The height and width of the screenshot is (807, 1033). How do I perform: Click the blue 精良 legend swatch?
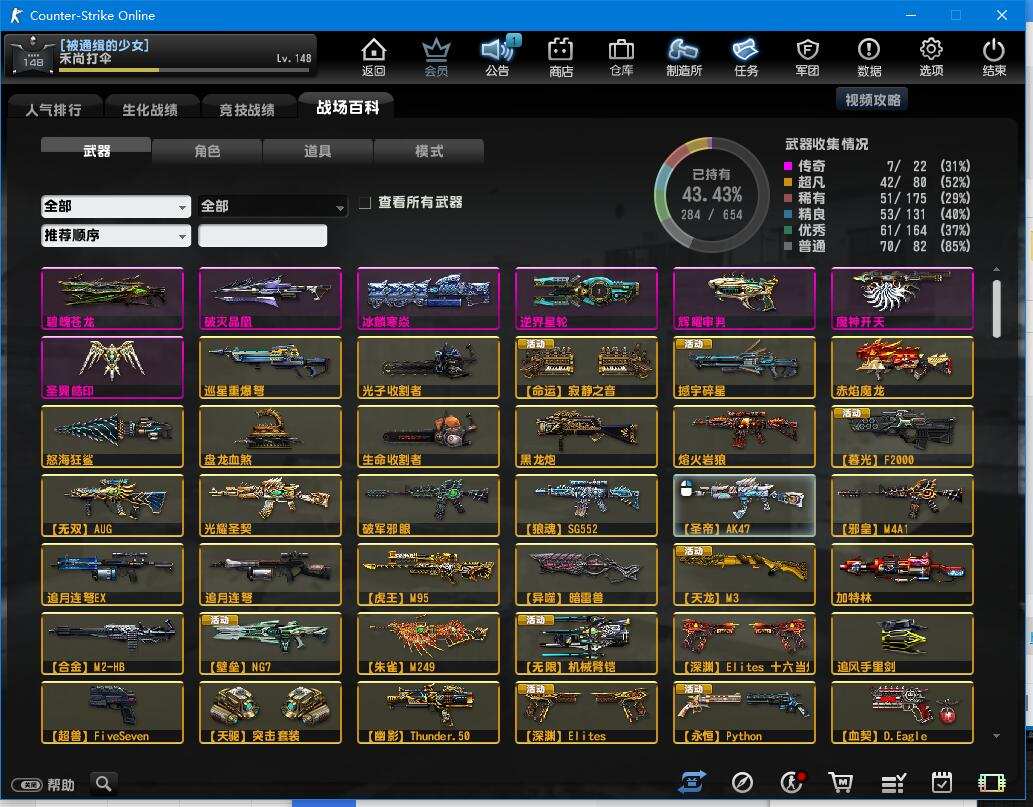pyautogui.click(x=788, y=214)
